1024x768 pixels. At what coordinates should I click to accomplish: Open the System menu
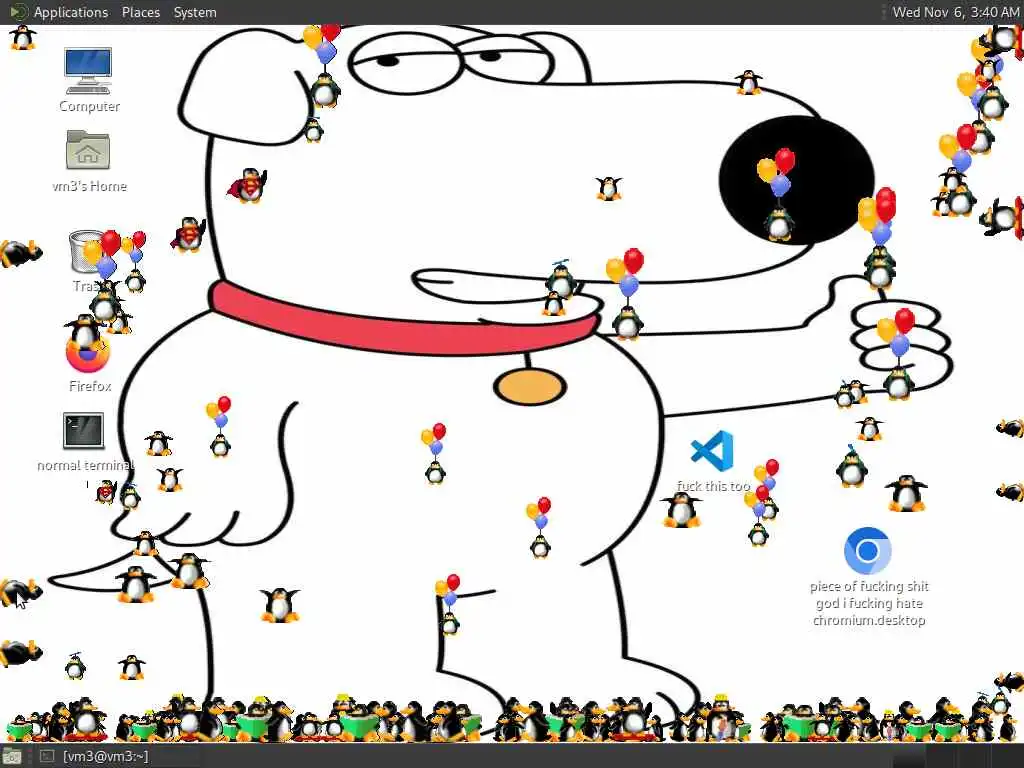tap(195, 12)
